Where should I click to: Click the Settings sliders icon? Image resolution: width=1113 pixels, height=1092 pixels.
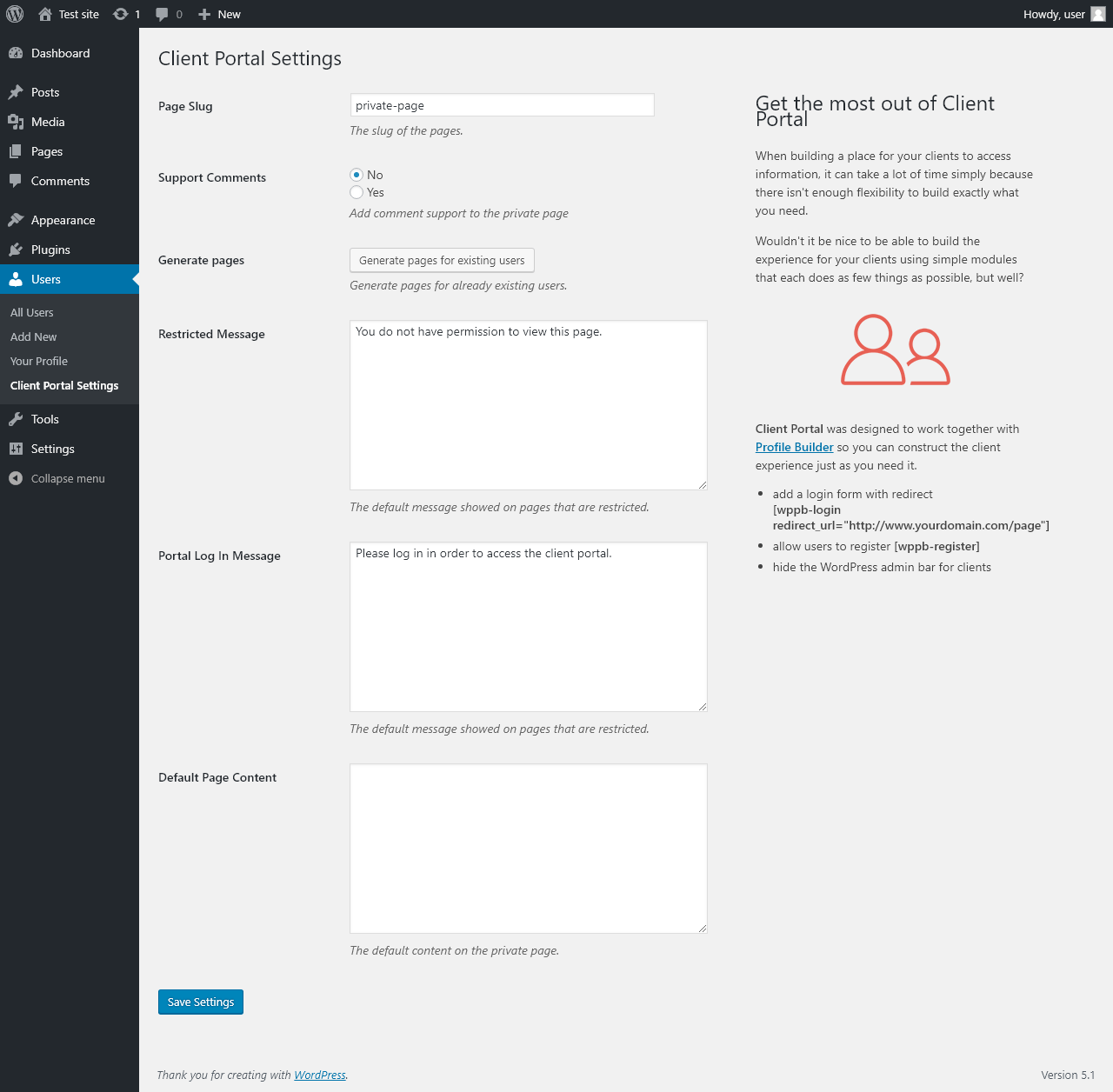point(16,449)
